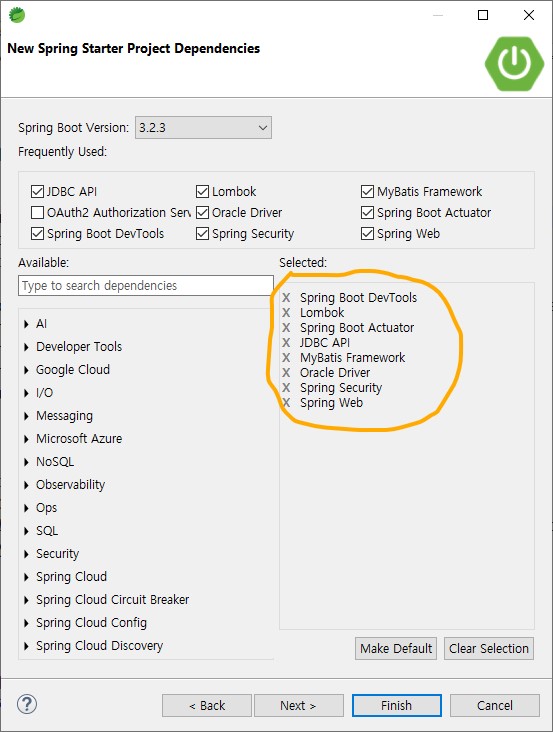Click X beside Spring Boot Actuator in Selected
The image size is (553, 732).
[x=286, y=328]
